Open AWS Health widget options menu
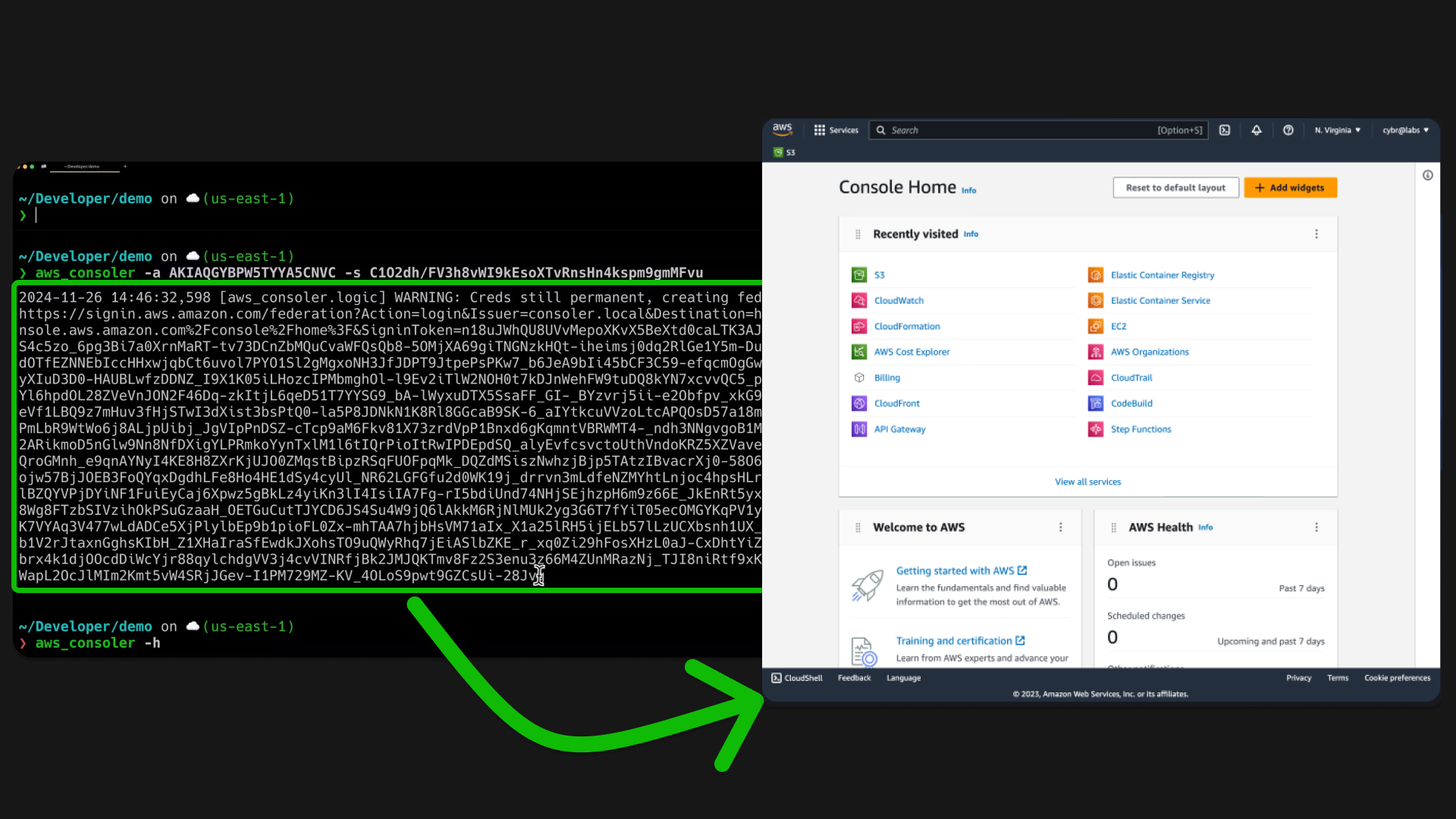The image size is (1456, 819). (x=1316, y=528)
